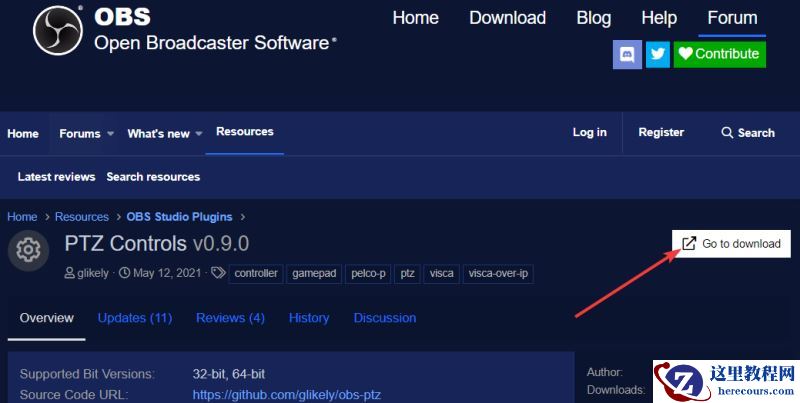Select the visca-over-ip tag
The width and height of the screenshot is (800, 403).
(498, 273)
